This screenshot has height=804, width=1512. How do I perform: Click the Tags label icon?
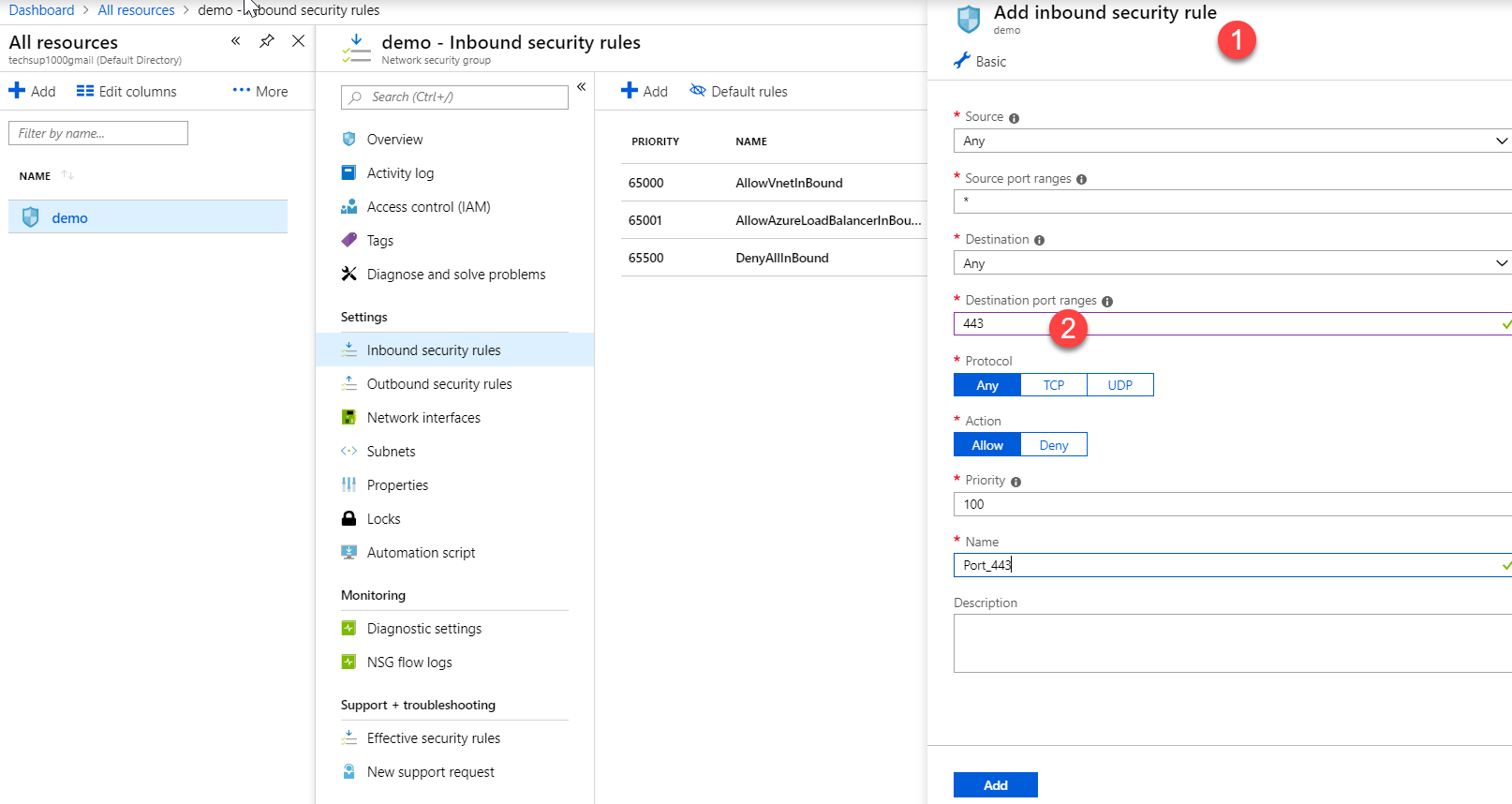349,240
